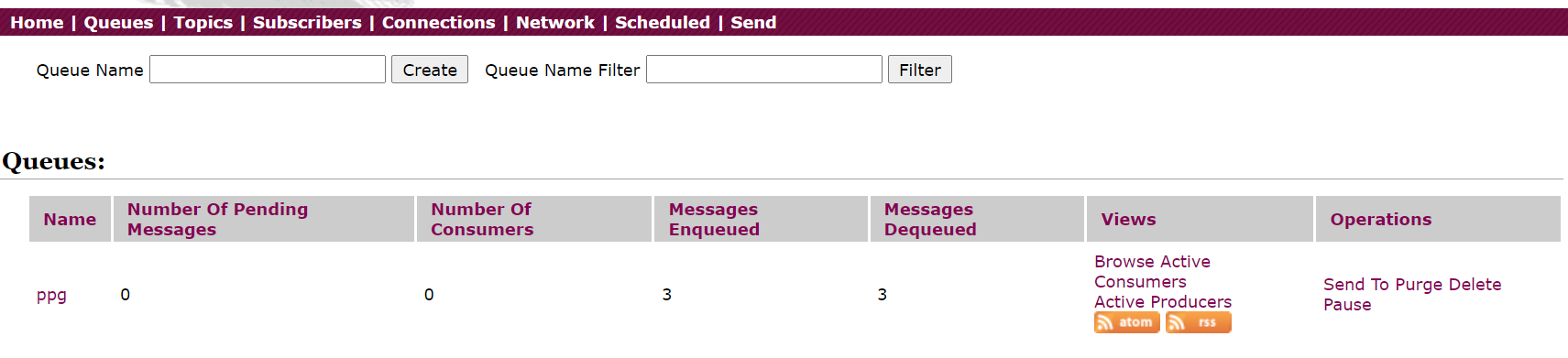1568x358 pixels.
Task: Focus the Queue Name Filter field
Action: coord(764,70)
